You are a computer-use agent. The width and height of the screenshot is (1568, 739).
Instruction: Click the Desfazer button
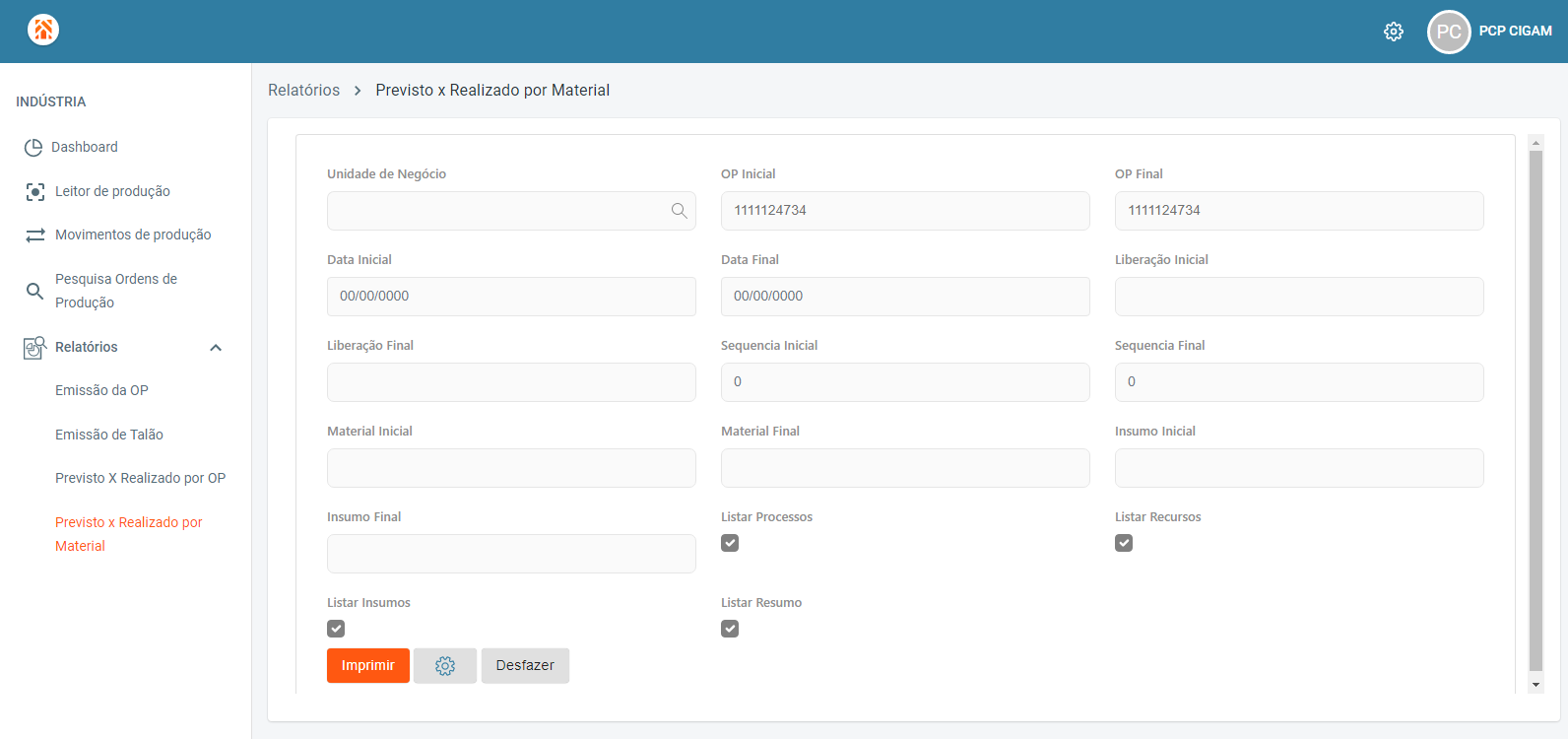coord(525,666)
